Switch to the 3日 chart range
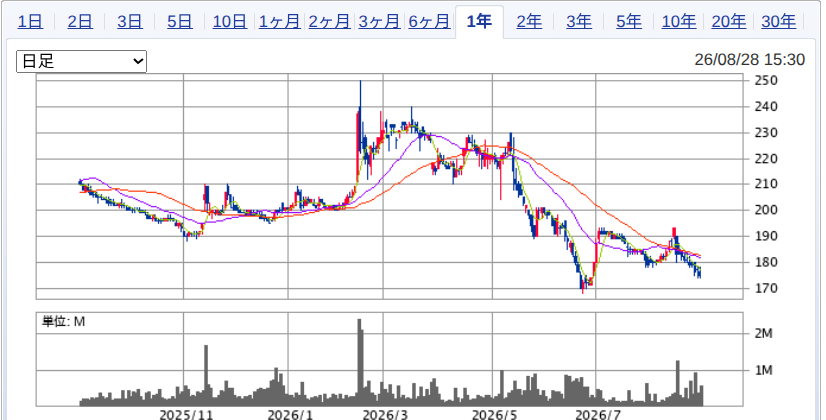Screen dimensions: 826x420 [130, 22]
